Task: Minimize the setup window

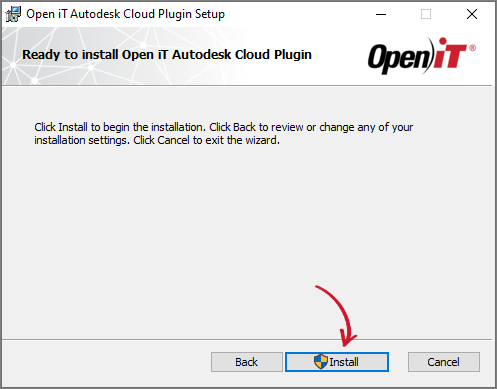Action: pos(381,14)
